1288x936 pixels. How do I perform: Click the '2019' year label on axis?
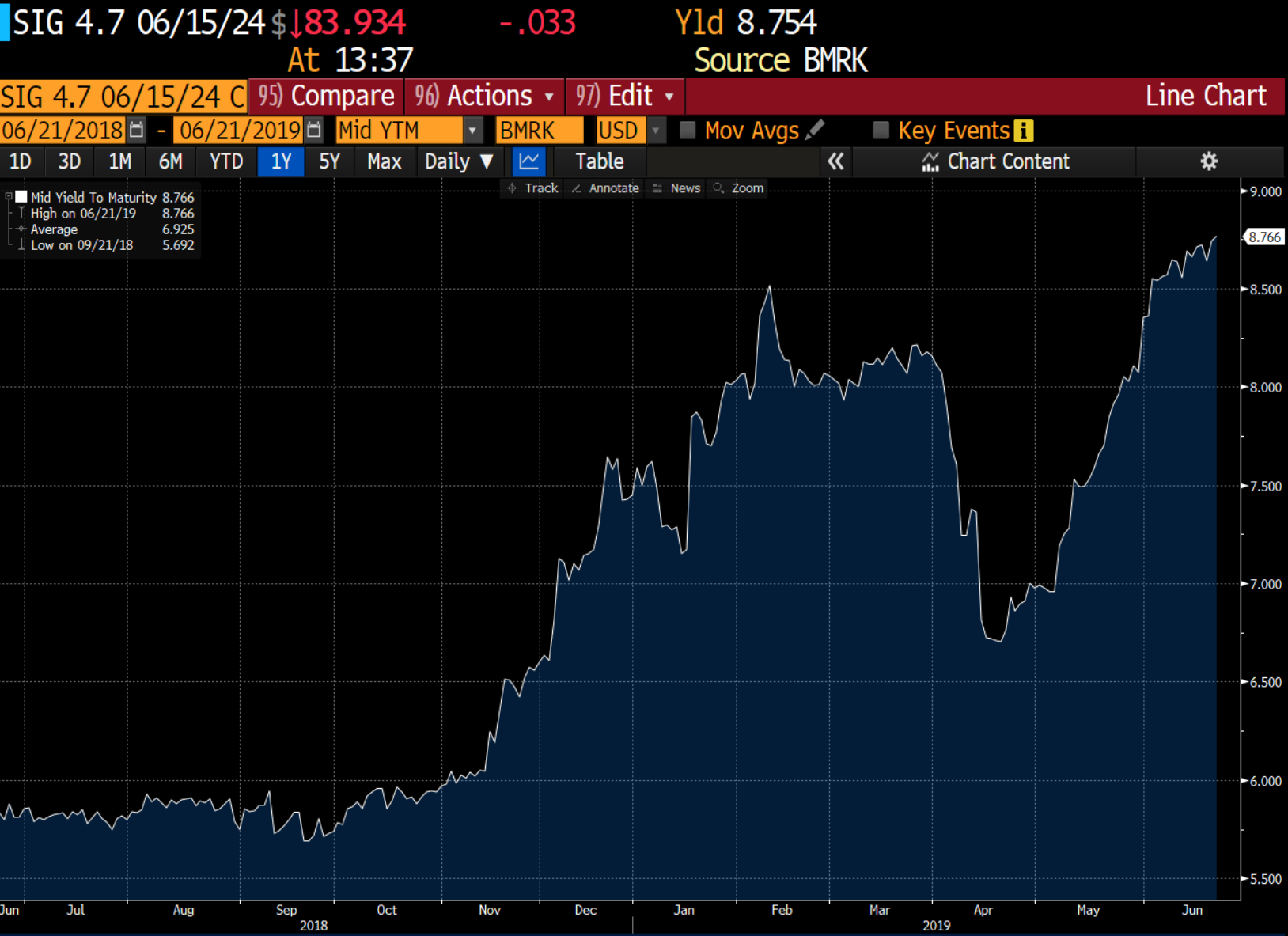click(x=937, y=925)
